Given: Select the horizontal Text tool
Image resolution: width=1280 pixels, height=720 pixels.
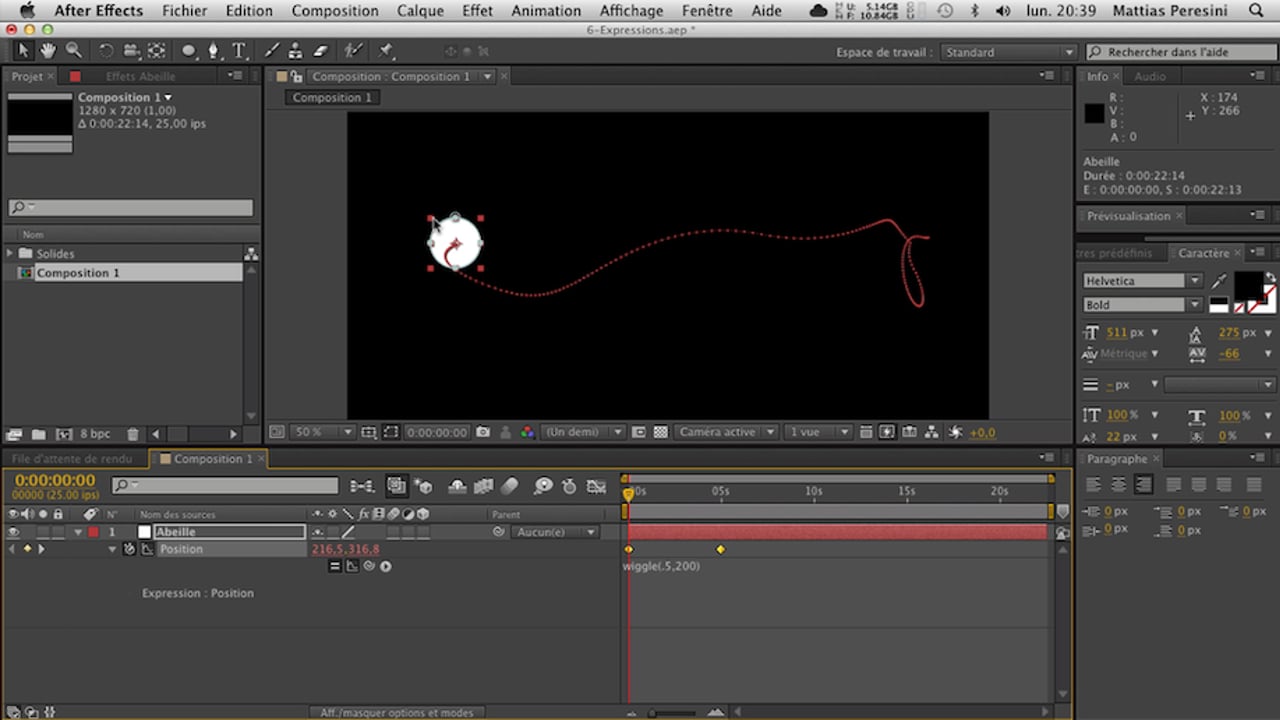Looking at the screenshot, I should click(x=239, y=50).
